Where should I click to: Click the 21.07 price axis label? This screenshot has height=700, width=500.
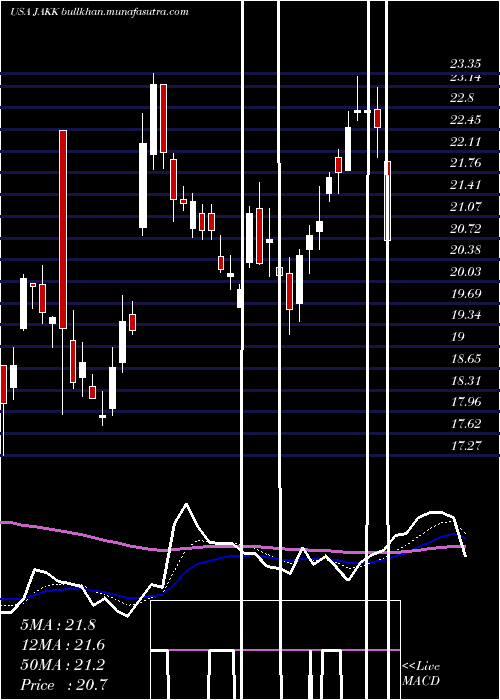[x=465, y=207]
